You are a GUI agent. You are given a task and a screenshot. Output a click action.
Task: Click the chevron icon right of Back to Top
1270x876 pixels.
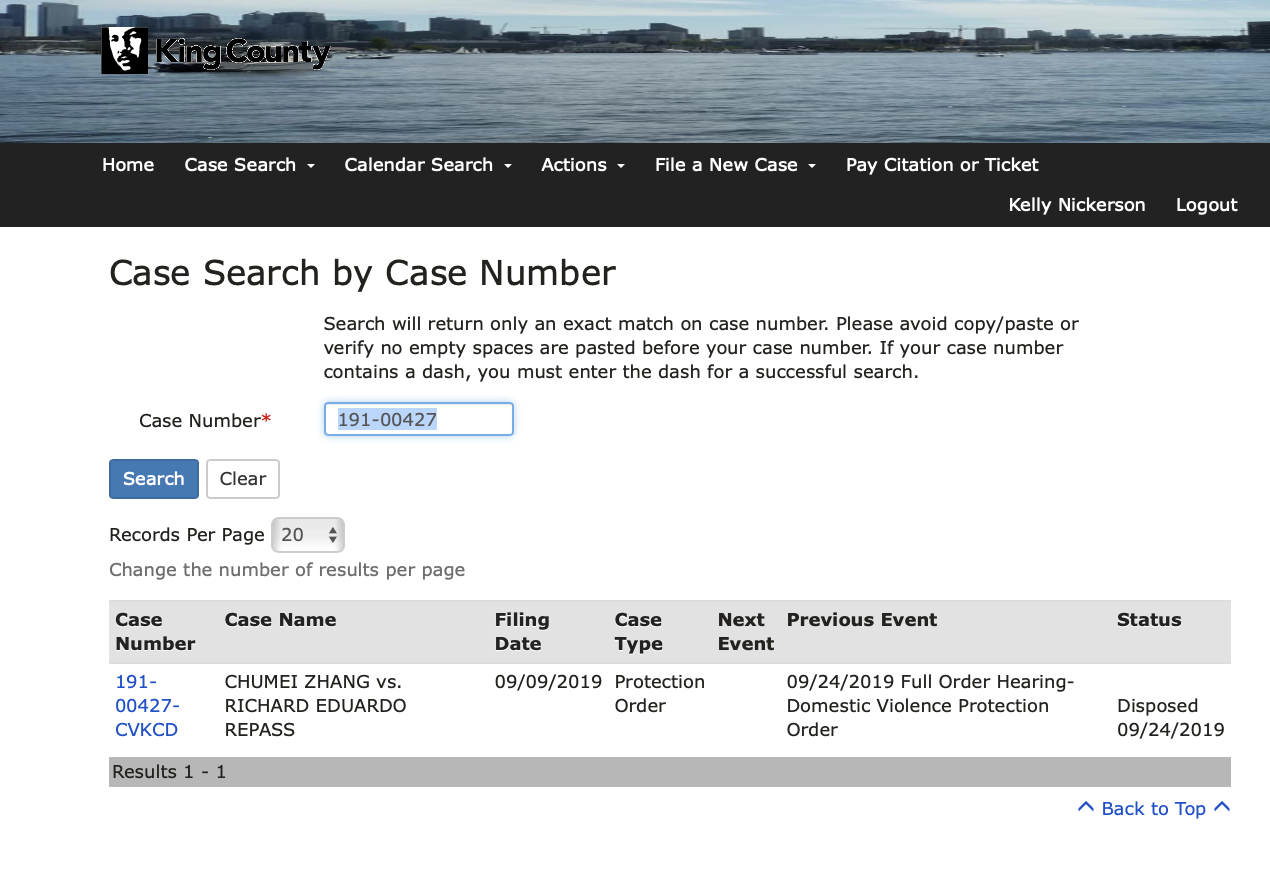coord(1221,807)
